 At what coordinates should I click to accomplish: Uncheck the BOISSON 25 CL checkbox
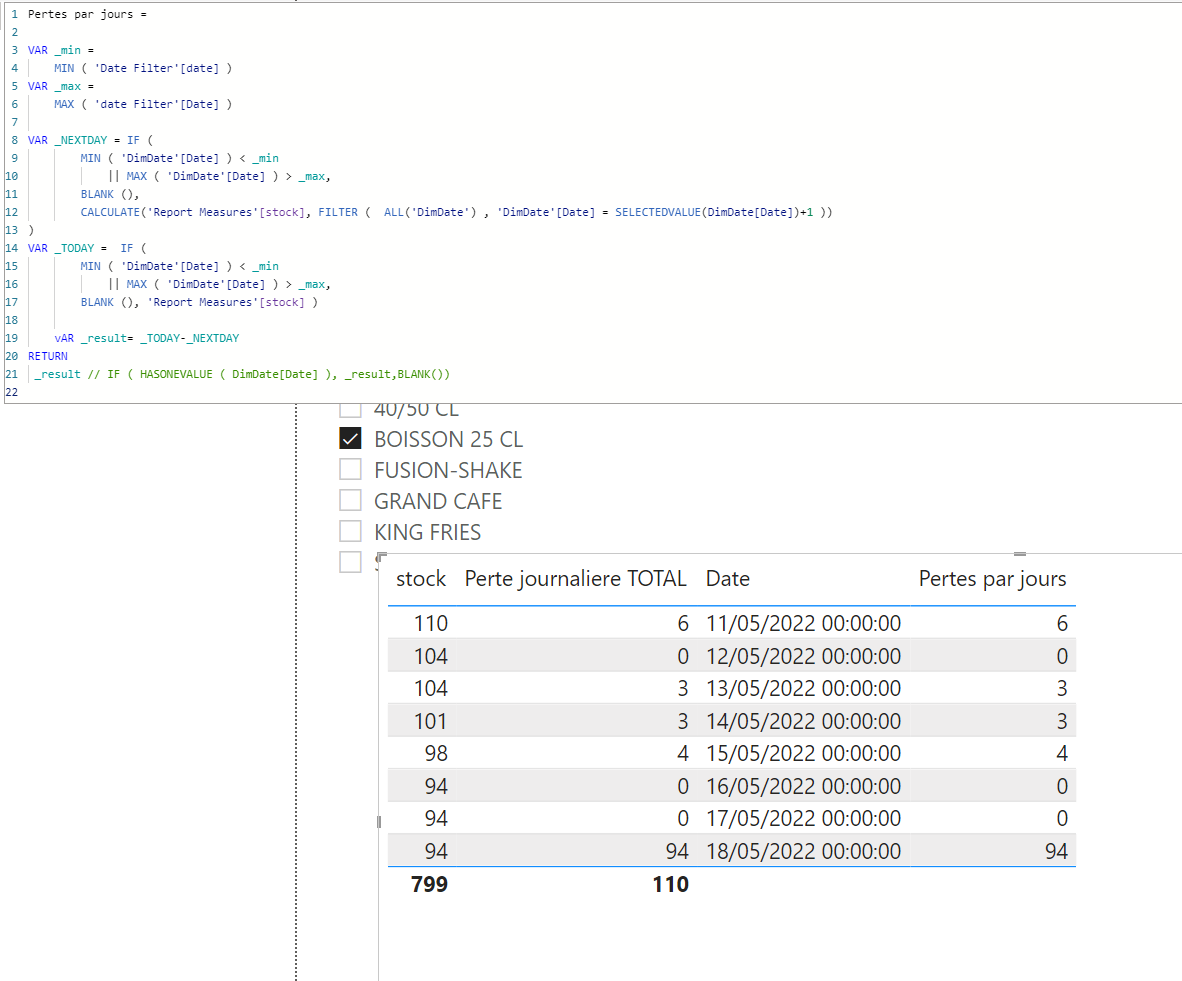(x=350, y=438)
